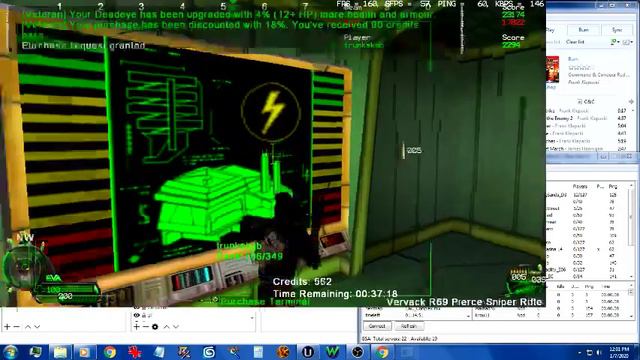This screenshot has width=640, height=360.
Task: Open File Explorer folder in taskbar
Action: click(x=60, y=352)
